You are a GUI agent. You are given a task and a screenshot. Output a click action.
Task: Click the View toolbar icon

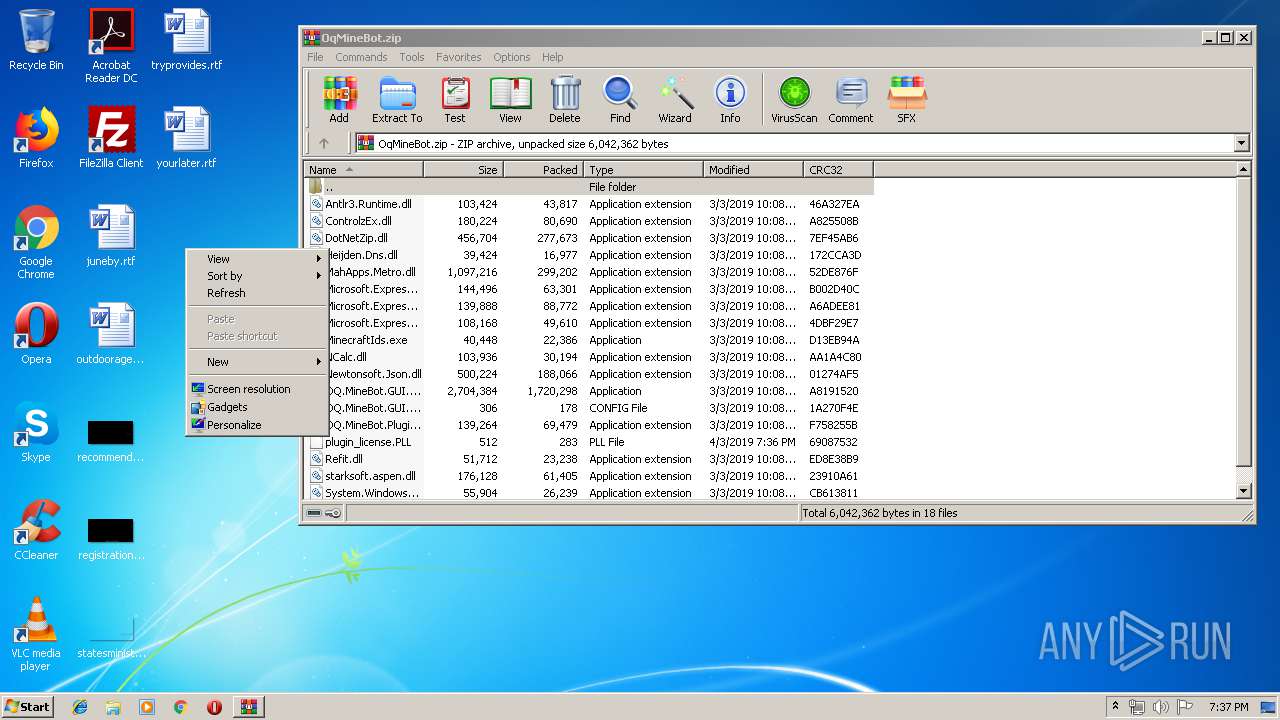point(510,100)
